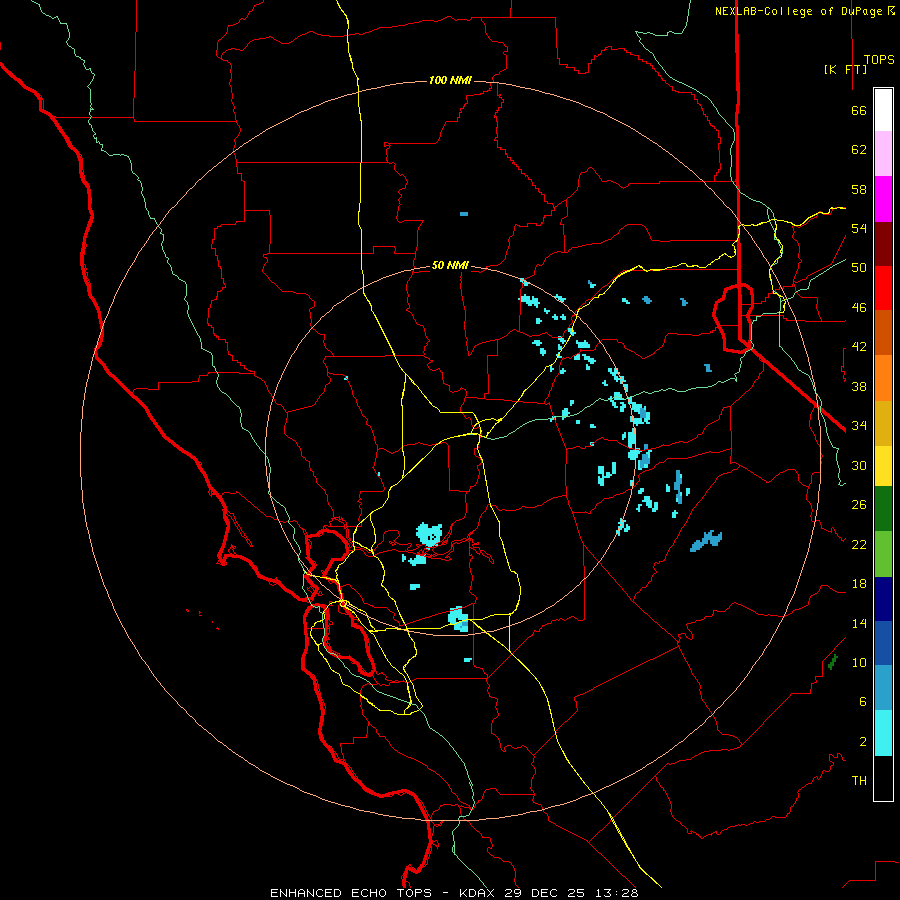
Task: Click the light green legend swatch
Action: [883, 554]
